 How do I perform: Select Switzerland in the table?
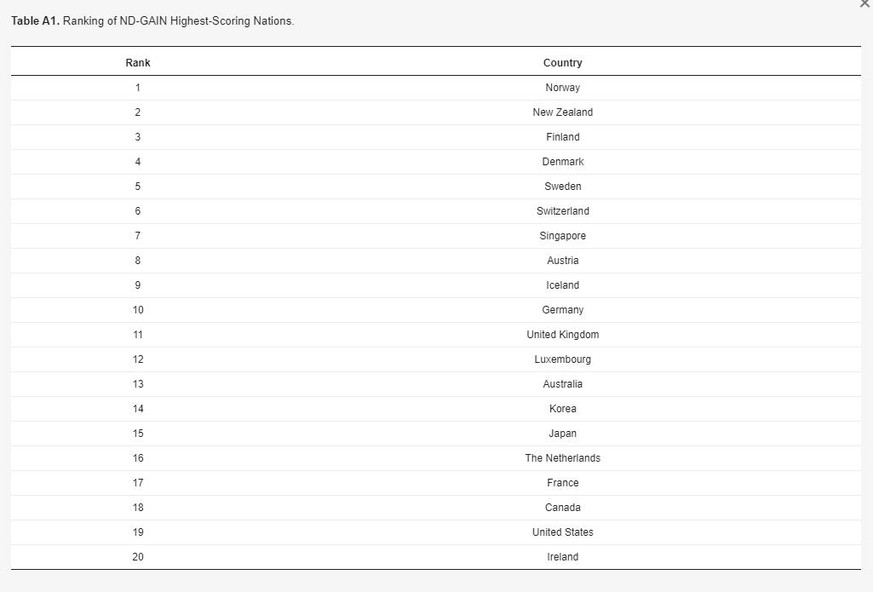click(562, 211)
